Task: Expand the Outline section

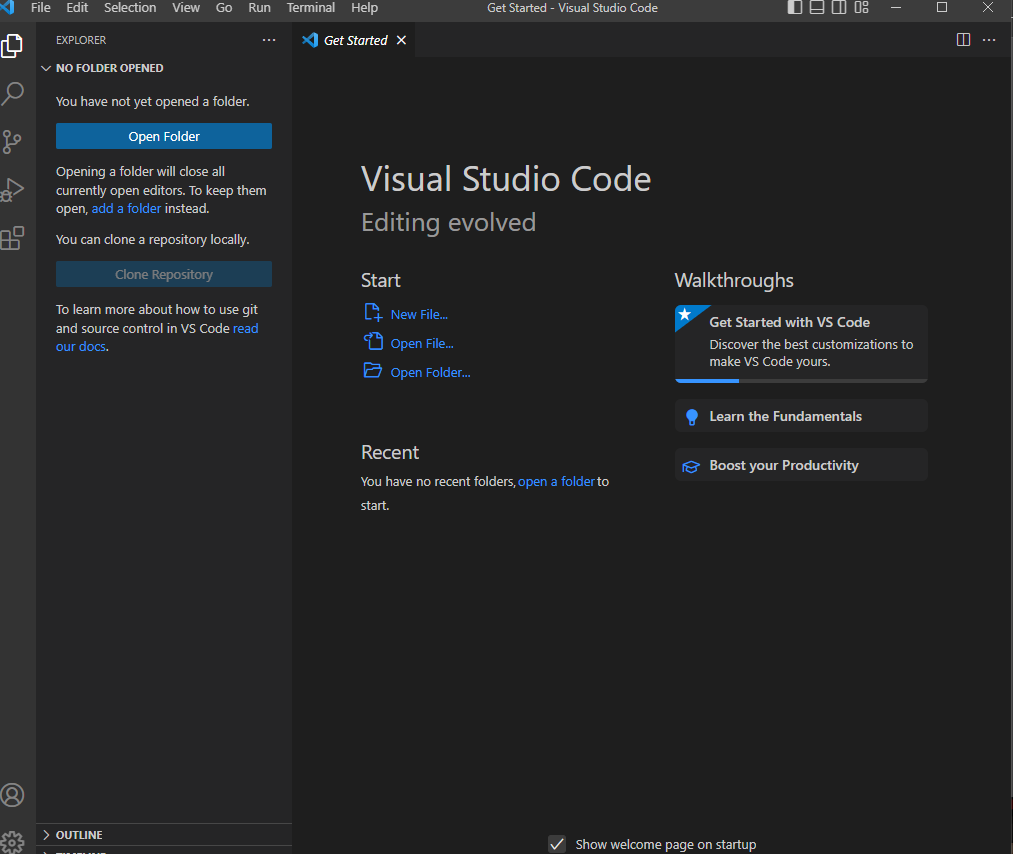Action: coord(46,835)
